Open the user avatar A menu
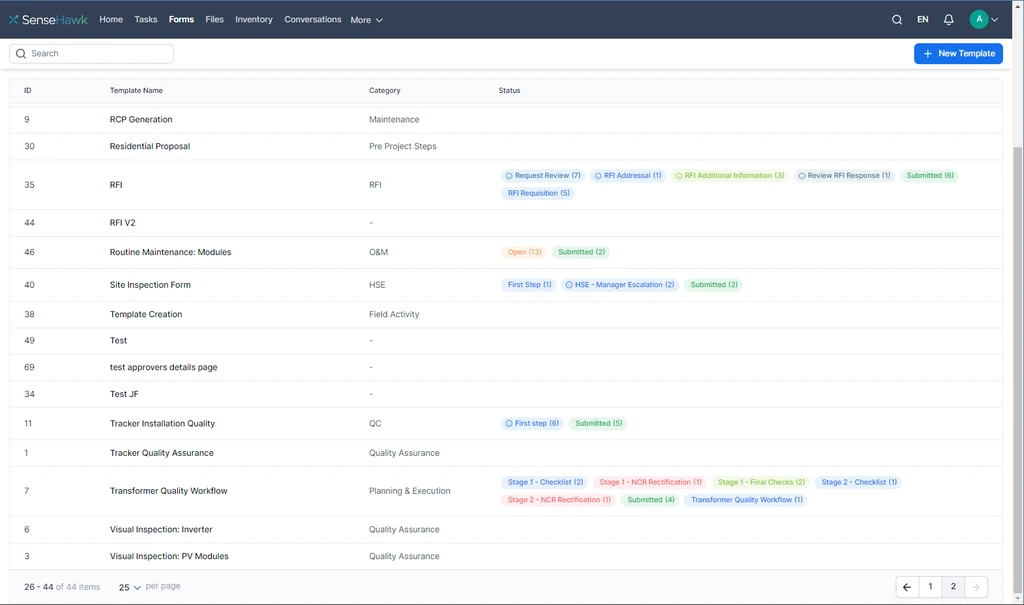1024x605 pixels. pos(978,20)
